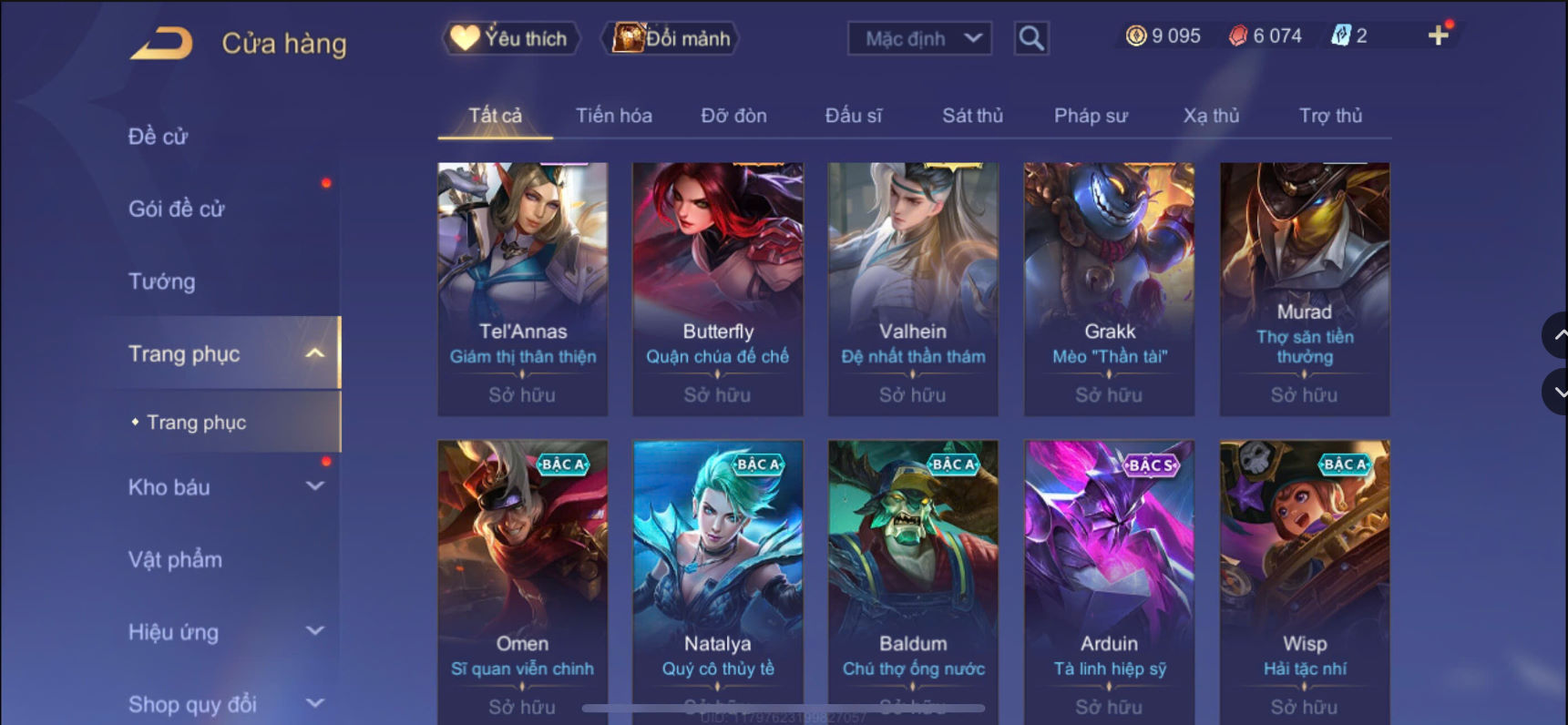Click the red ruby currency icon
The width and height of the screenshot is (1568, 725).
(1237, 36)
